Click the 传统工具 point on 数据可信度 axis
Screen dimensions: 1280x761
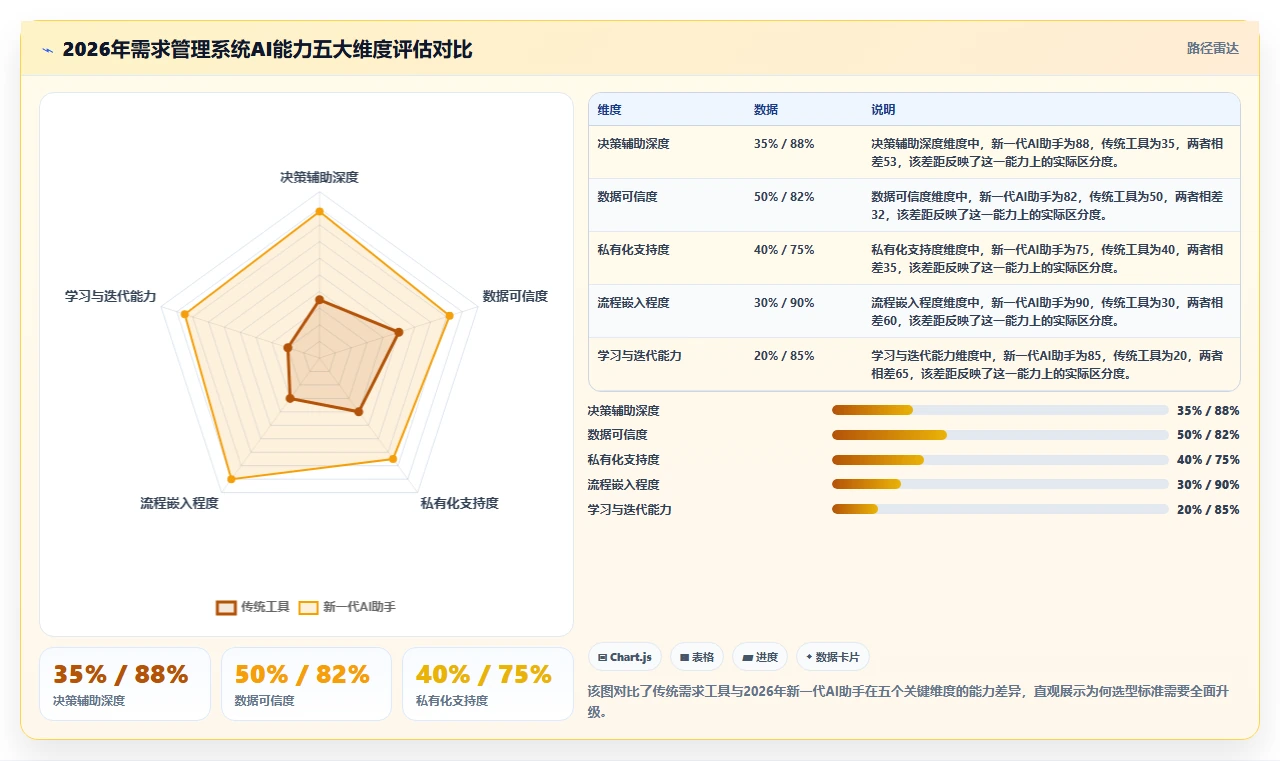[399, 332]
